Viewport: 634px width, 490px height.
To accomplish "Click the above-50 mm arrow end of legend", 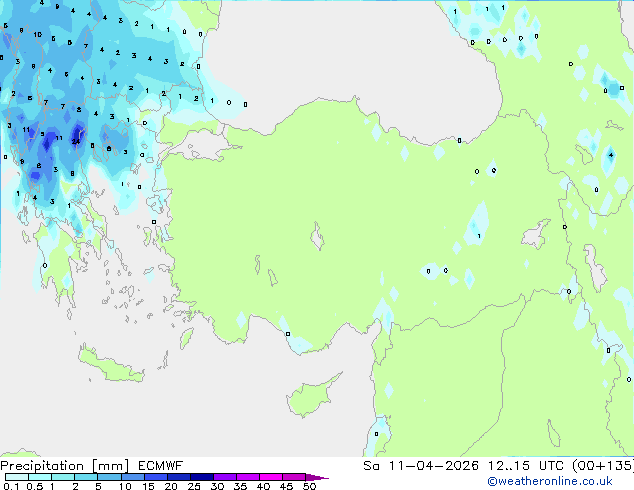I will [317, 477].
